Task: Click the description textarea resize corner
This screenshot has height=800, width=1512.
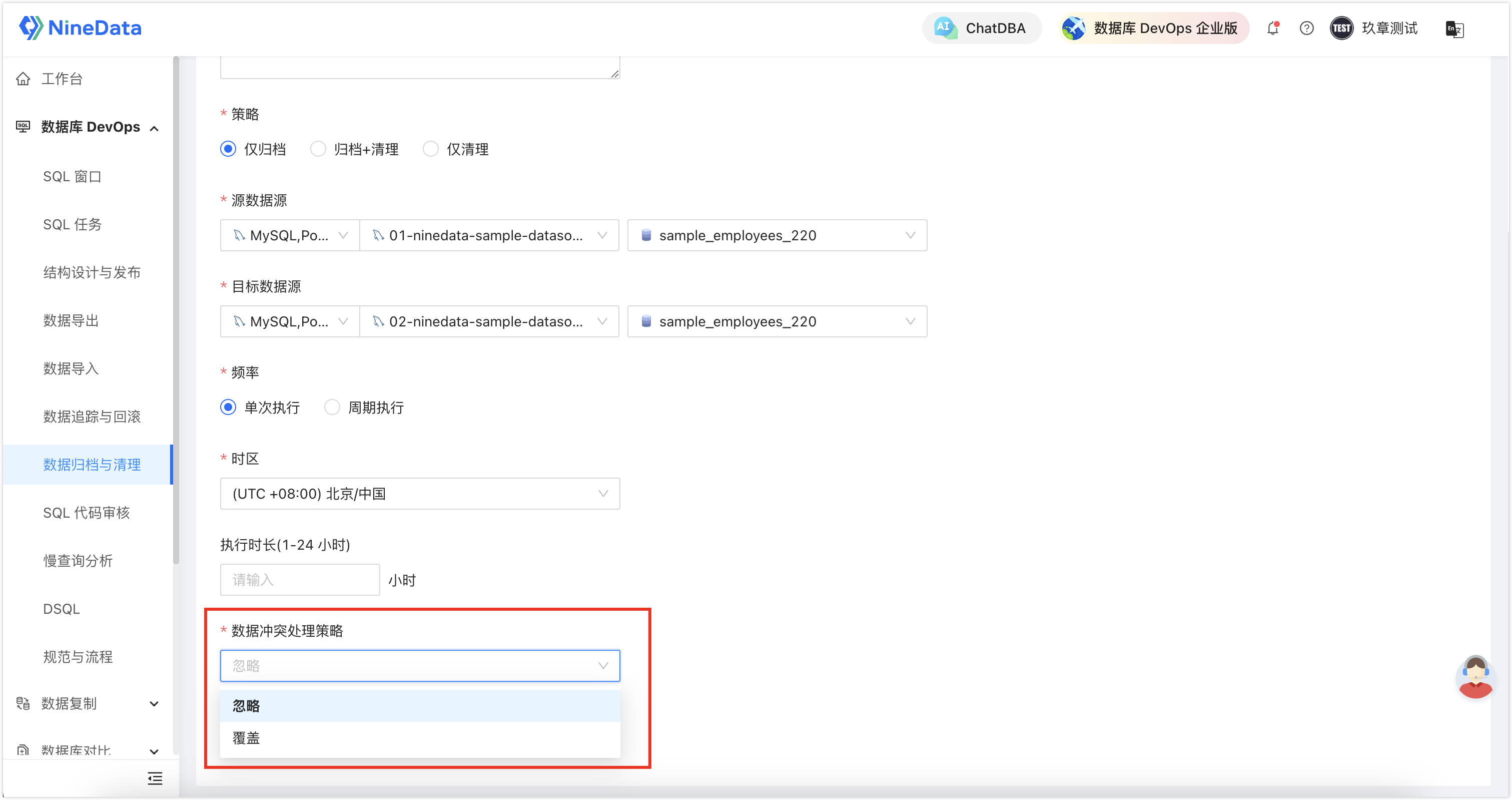Action: 614,74
